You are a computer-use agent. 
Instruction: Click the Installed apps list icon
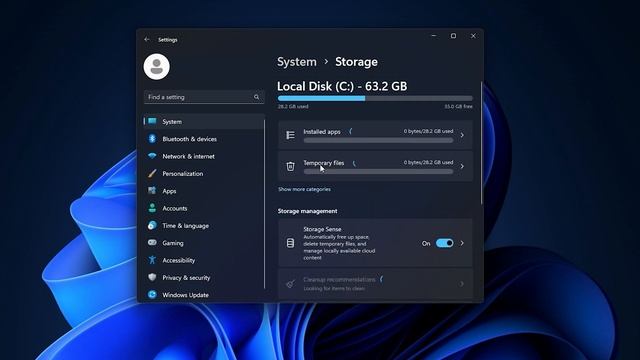290,135
